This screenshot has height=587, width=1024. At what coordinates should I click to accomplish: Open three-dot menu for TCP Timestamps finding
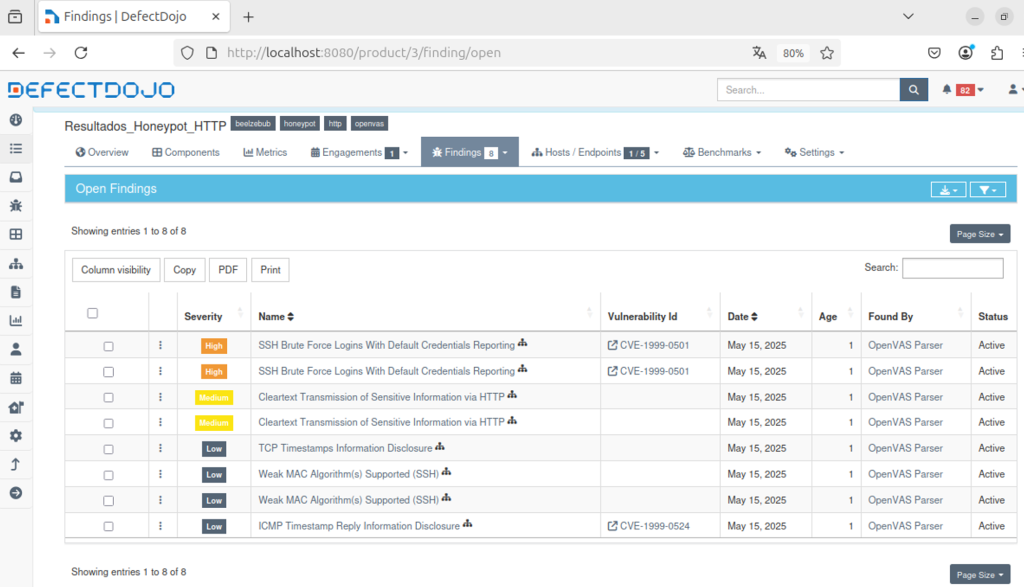click(160, 448)
